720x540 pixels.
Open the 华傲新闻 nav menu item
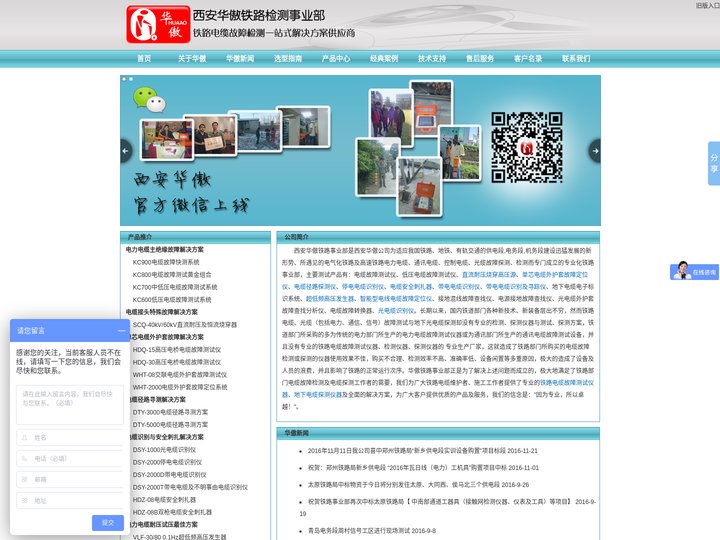[x=240, y=58]
